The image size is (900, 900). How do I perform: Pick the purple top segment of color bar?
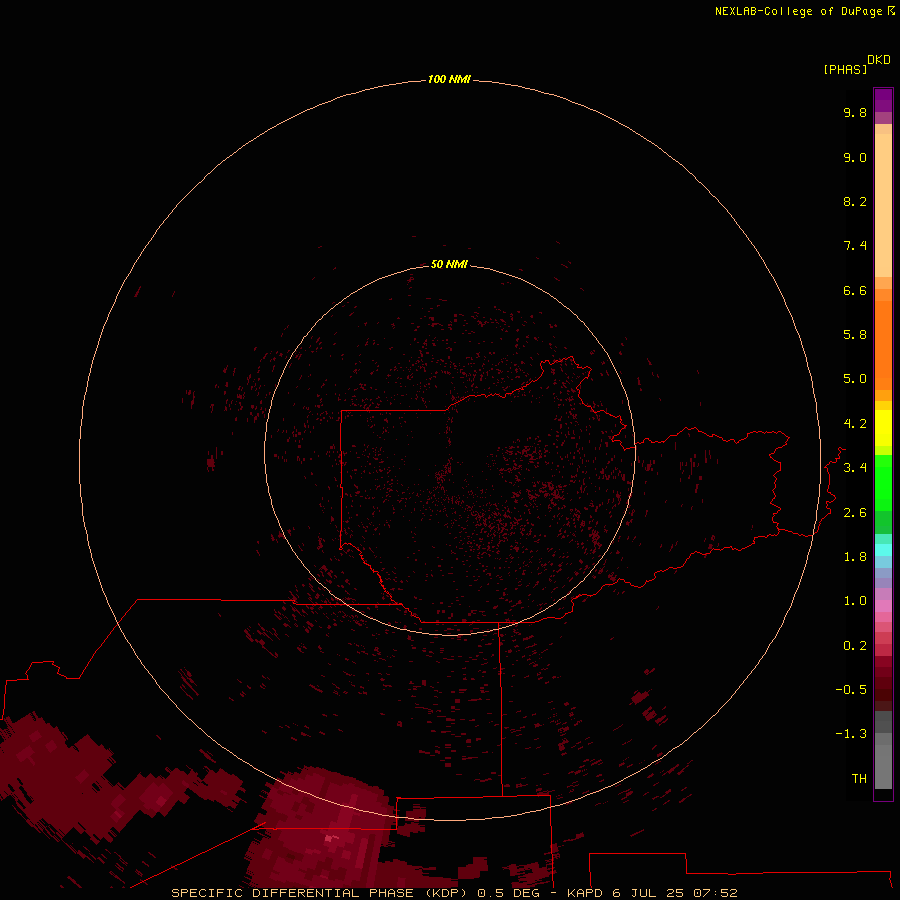883,100
